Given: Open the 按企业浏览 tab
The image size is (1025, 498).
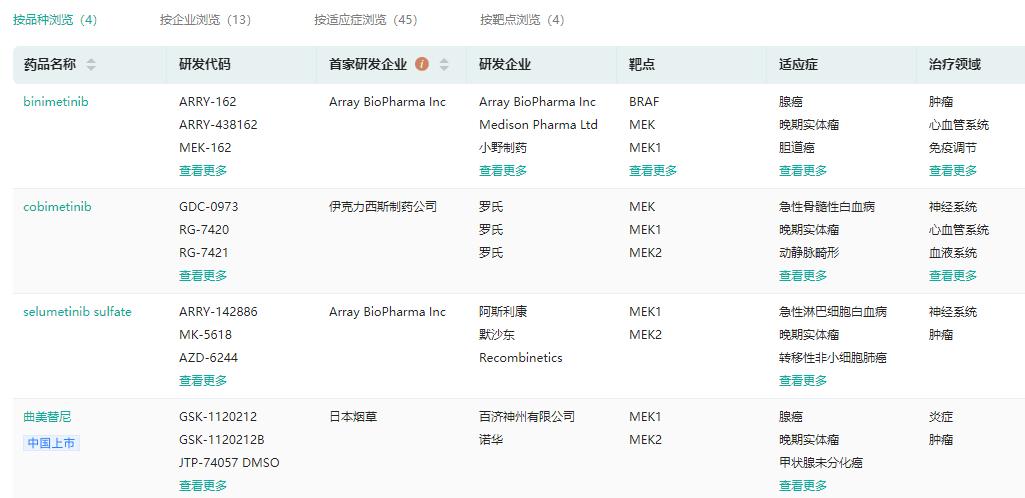Looking at the screenshot, I should (x=205, y=20).
